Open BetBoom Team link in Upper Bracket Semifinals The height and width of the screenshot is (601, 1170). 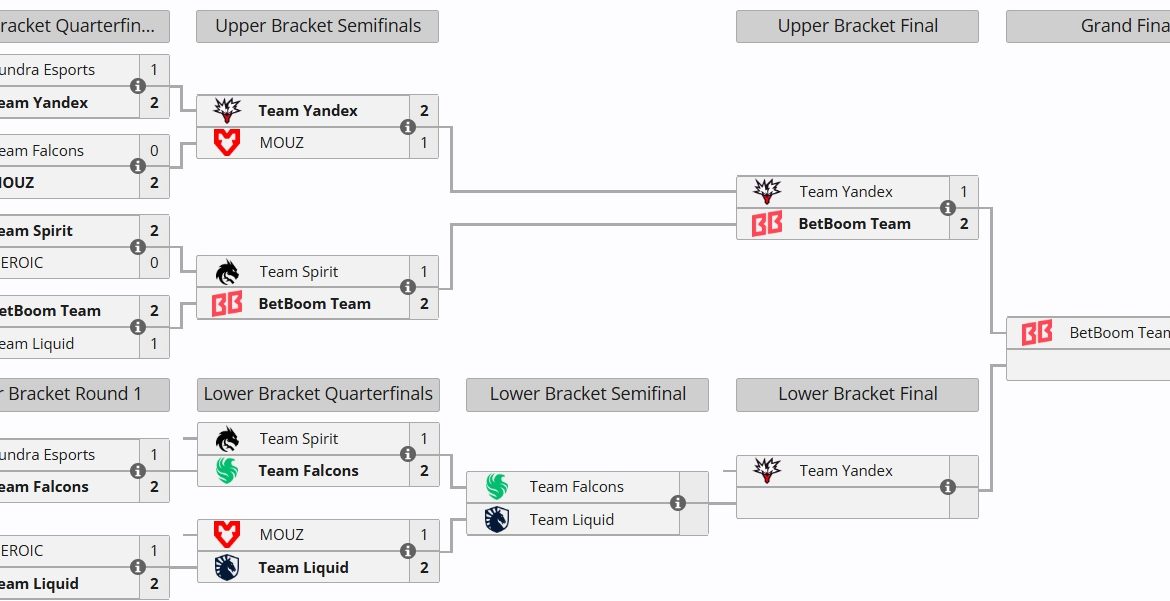pyautogui.click(x=314, y=304)
